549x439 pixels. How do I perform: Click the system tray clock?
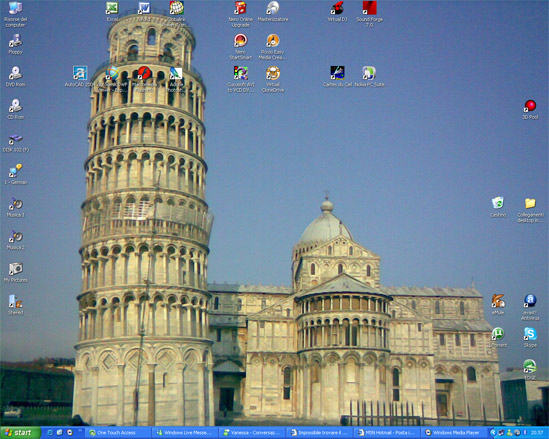[537, 433]
